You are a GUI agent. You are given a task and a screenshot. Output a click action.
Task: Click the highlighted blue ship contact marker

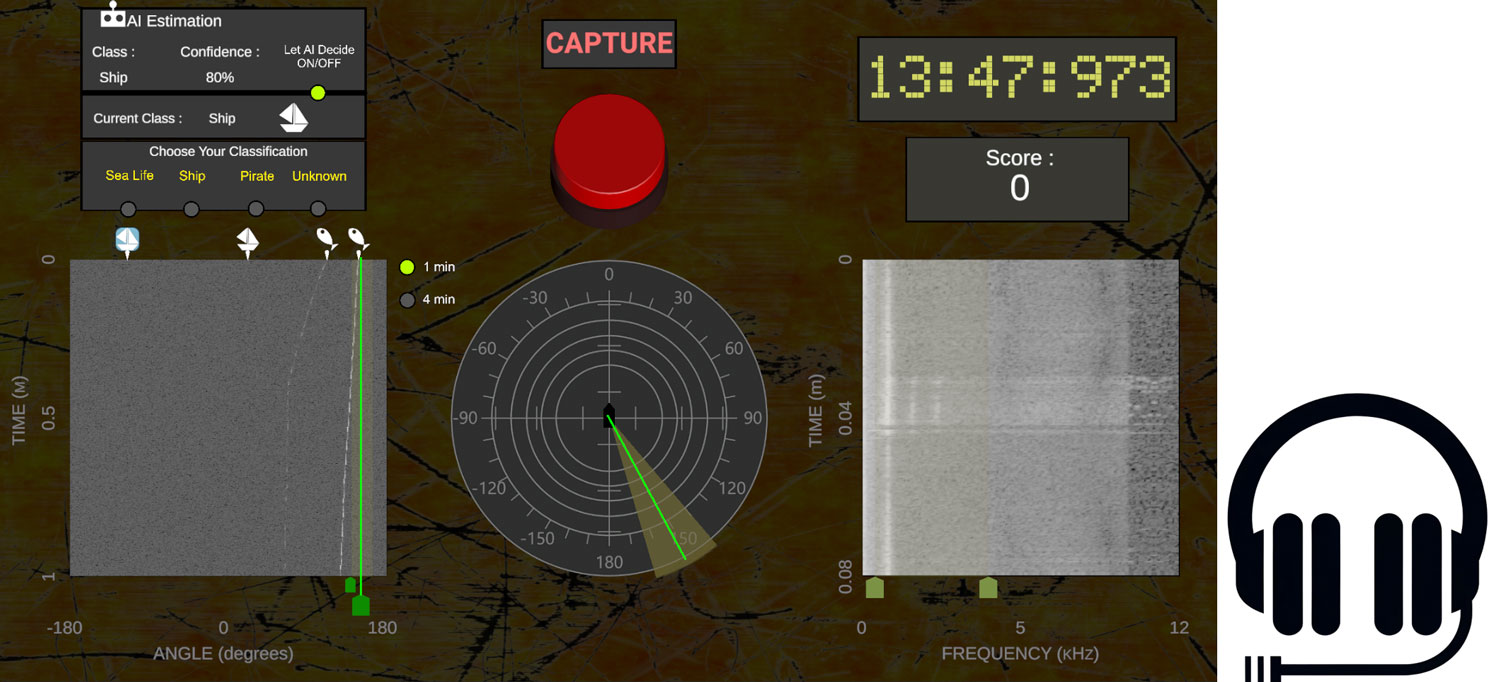[x=127, y=240]
